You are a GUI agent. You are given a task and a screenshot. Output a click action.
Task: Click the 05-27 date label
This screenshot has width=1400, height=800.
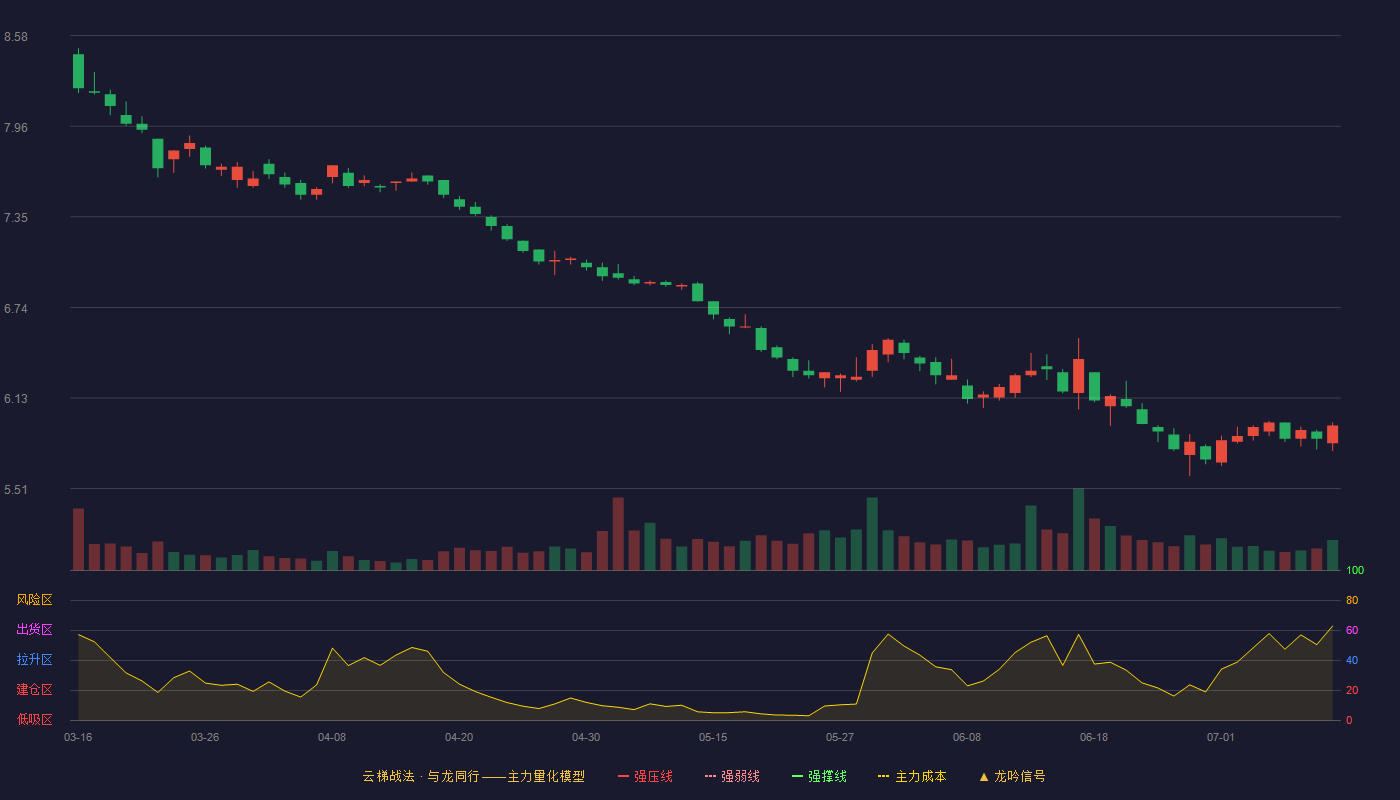840,737
